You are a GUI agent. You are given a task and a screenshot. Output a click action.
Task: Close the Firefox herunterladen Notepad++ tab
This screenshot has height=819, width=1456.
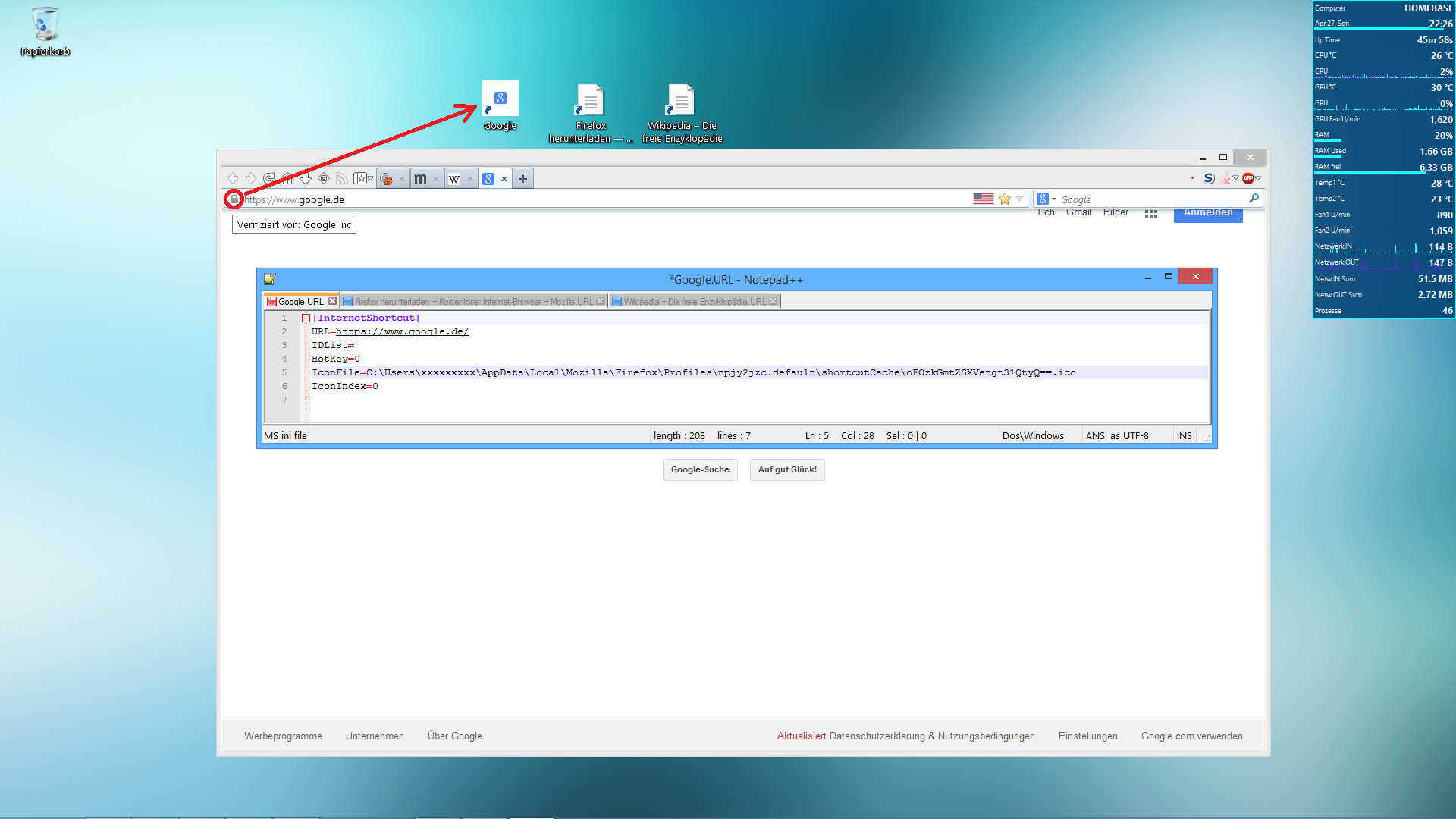point(601,301)
